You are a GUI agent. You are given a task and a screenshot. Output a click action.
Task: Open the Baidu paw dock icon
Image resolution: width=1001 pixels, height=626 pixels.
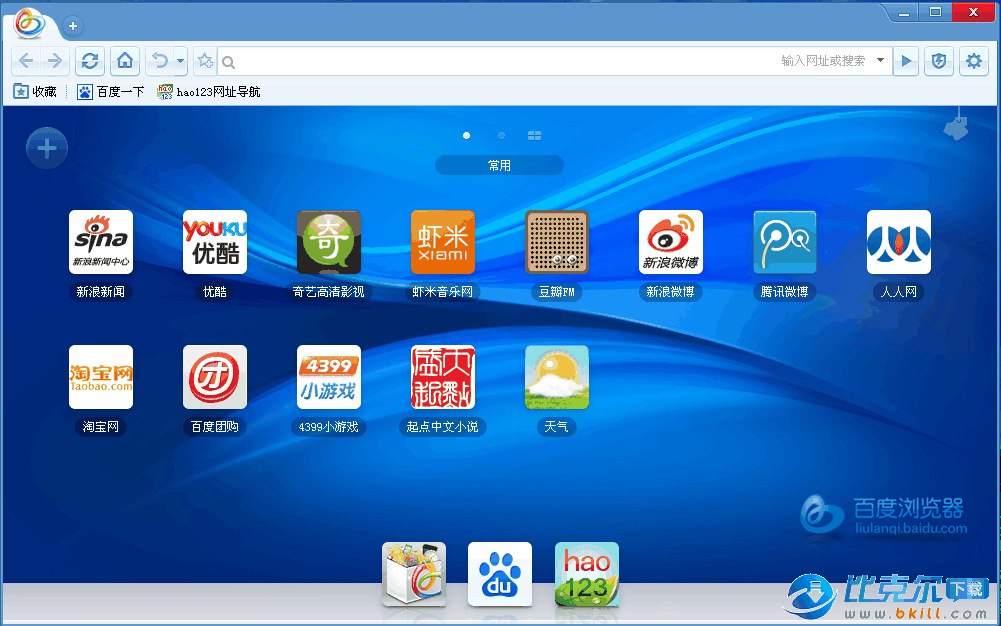point(500,574)
